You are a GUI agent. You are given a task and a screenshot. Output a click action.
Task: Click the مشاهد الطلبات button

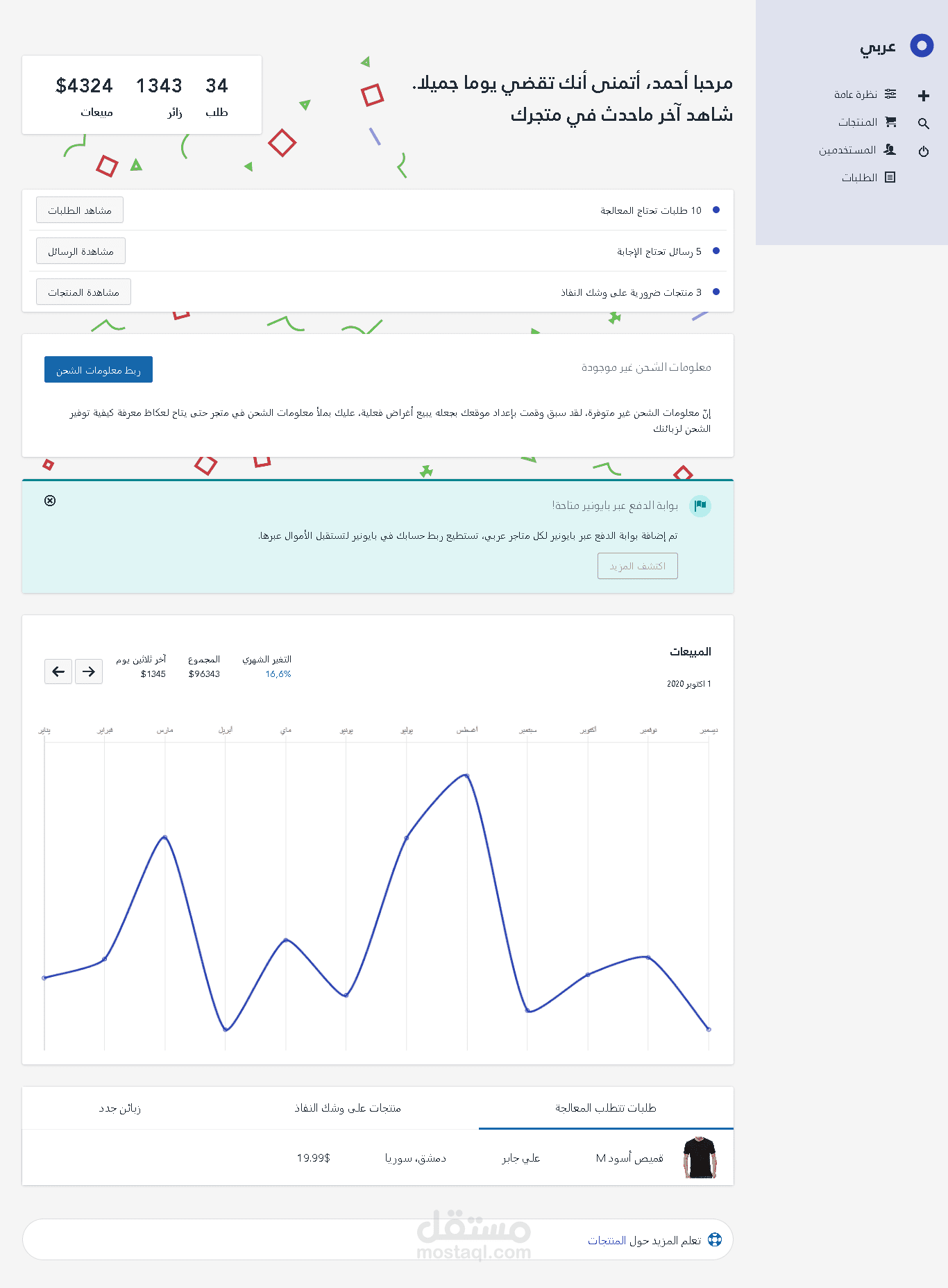point(80,210)
